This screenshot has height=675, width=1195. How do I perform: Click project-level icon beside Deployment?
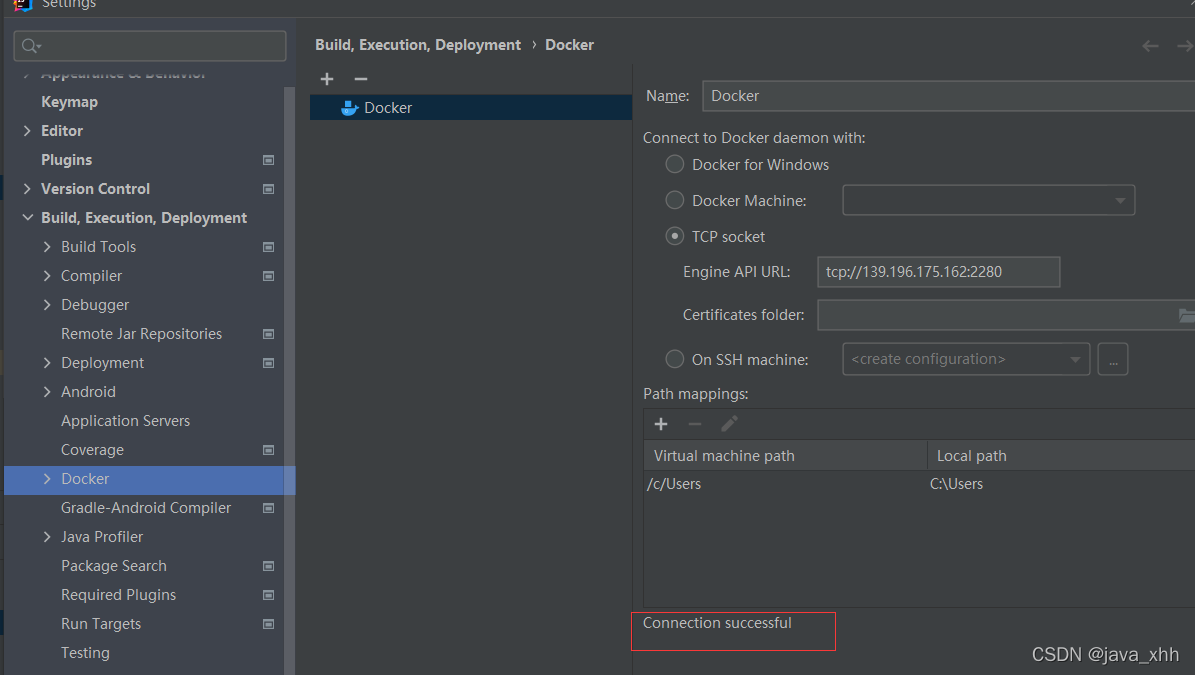[x=268, y=363]
